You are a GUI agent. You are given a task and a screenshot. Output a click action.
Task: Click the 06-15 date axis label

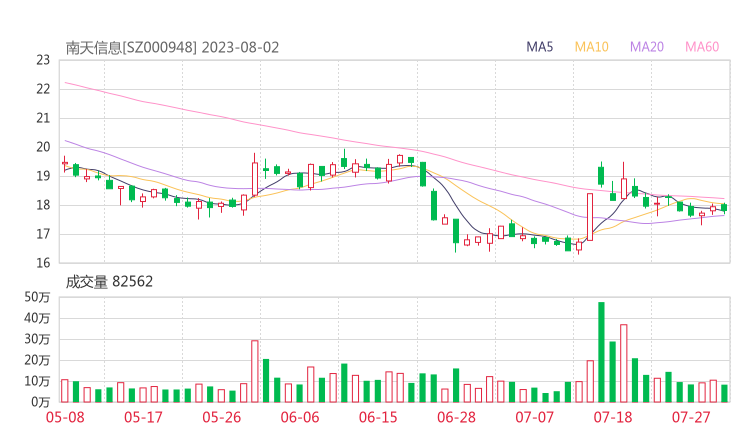pos(378,417)
